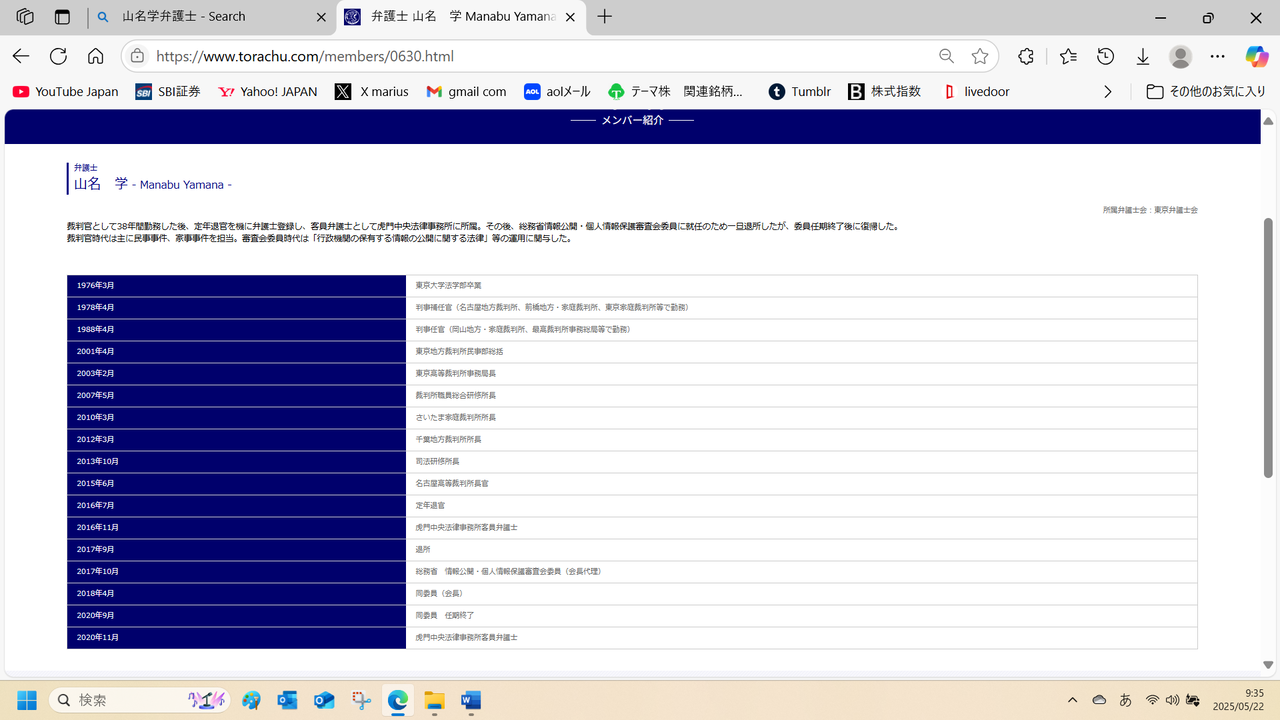Screen dimensions: 1280x720
Task: Open SBI証券 bookmark
Action: pyautogui.click(x=168, y=91)
